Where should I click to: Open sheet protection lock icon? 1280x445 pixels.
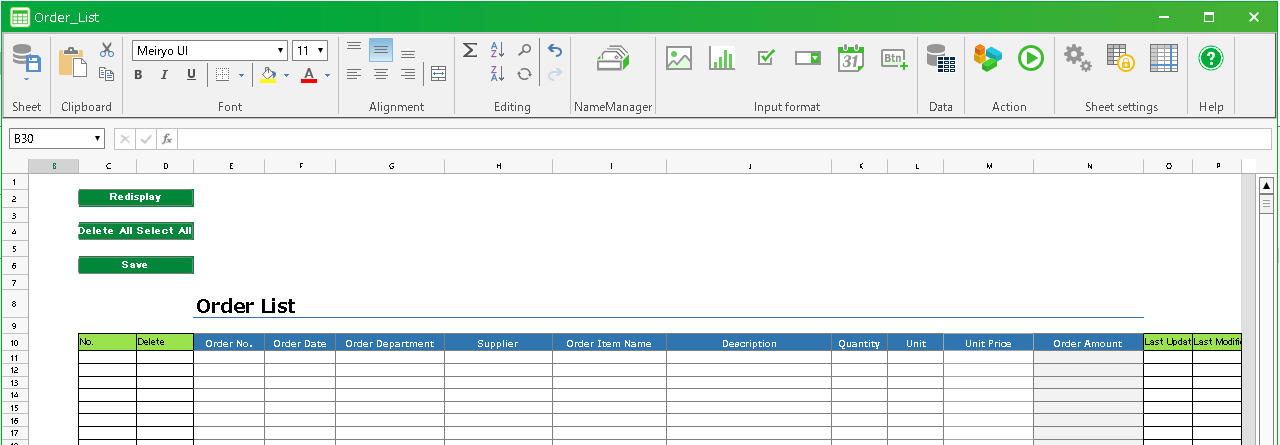coord(1120,59)
